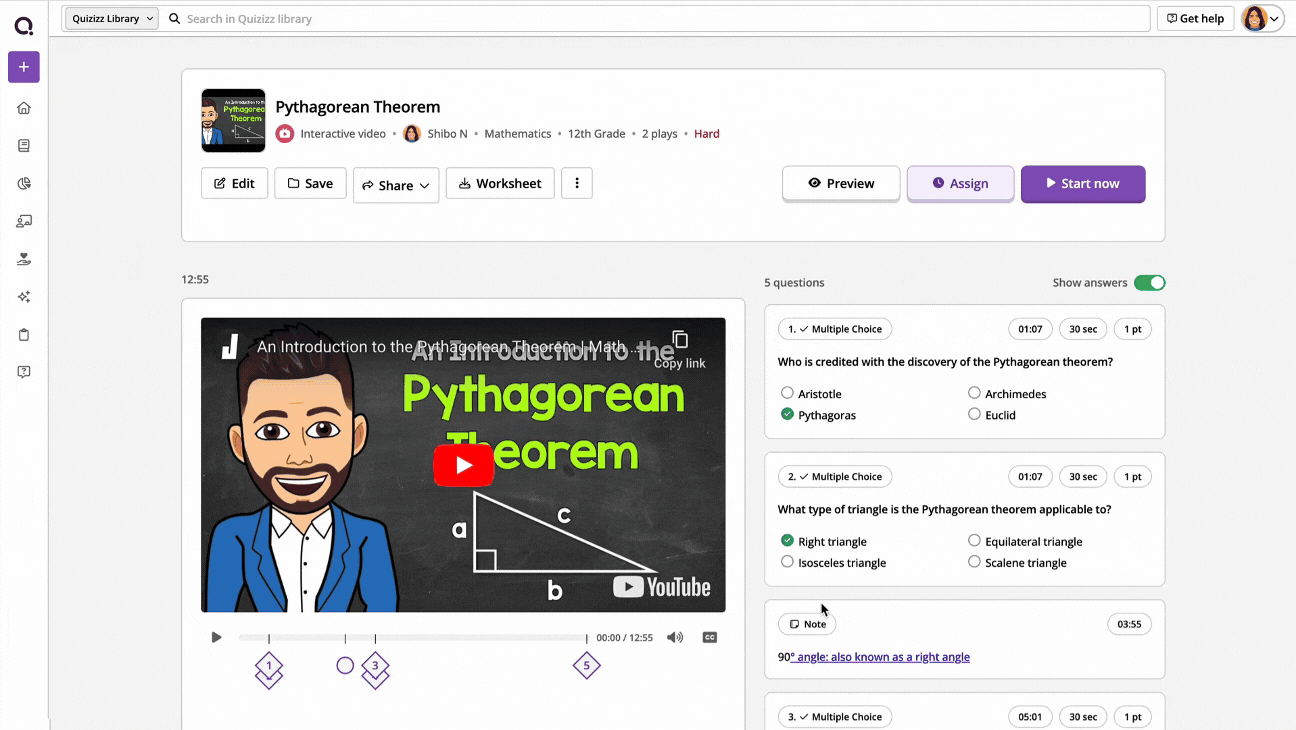Click the red YouTube play button

[x=463, y=465]
